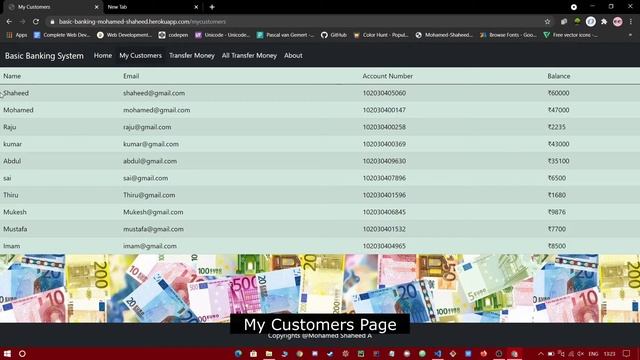Open Microsoft Store from the taskbar
The height and width of the screenshot is (360, 640).
click(x=253, y=353)
